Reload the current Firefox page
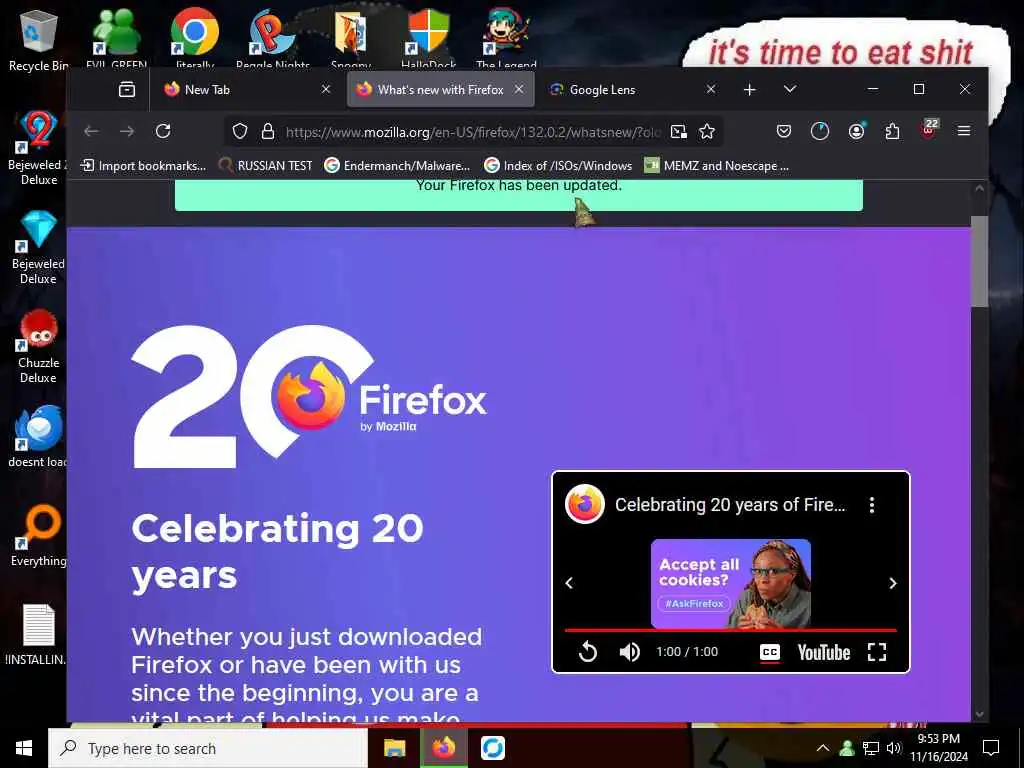The width and height of the screenshot is (1024, 768). (x=163, y=131)
